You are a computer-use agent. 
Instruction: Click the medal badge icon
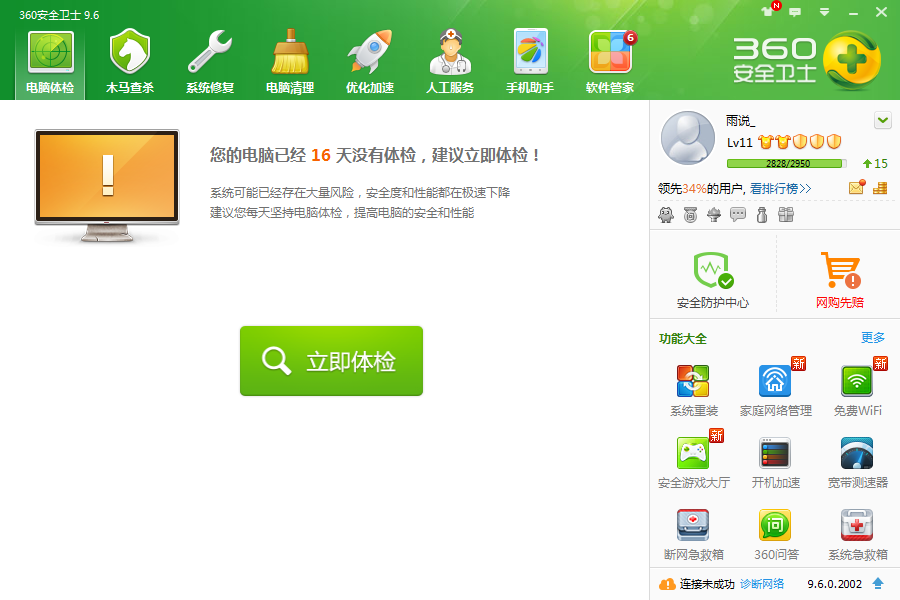click(x=690, y=215)
